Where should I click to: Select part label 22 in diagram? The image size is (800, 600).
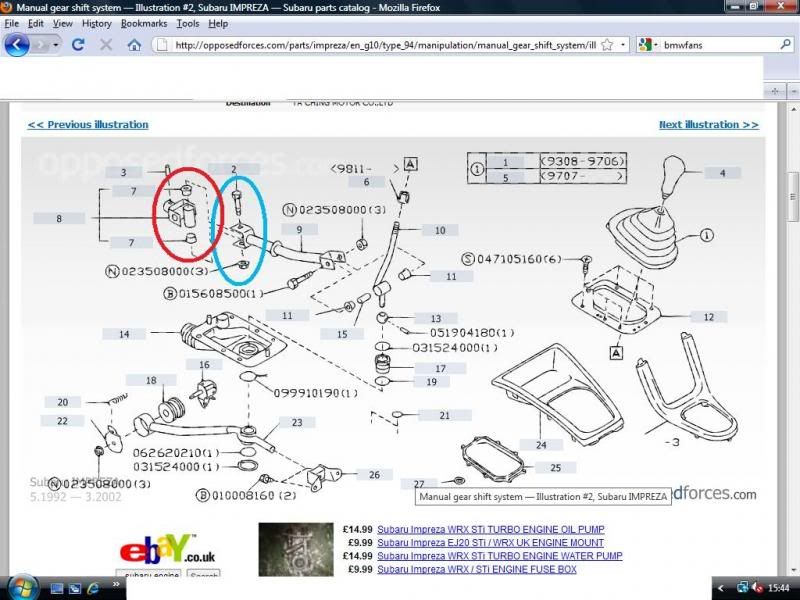point(62,421)
